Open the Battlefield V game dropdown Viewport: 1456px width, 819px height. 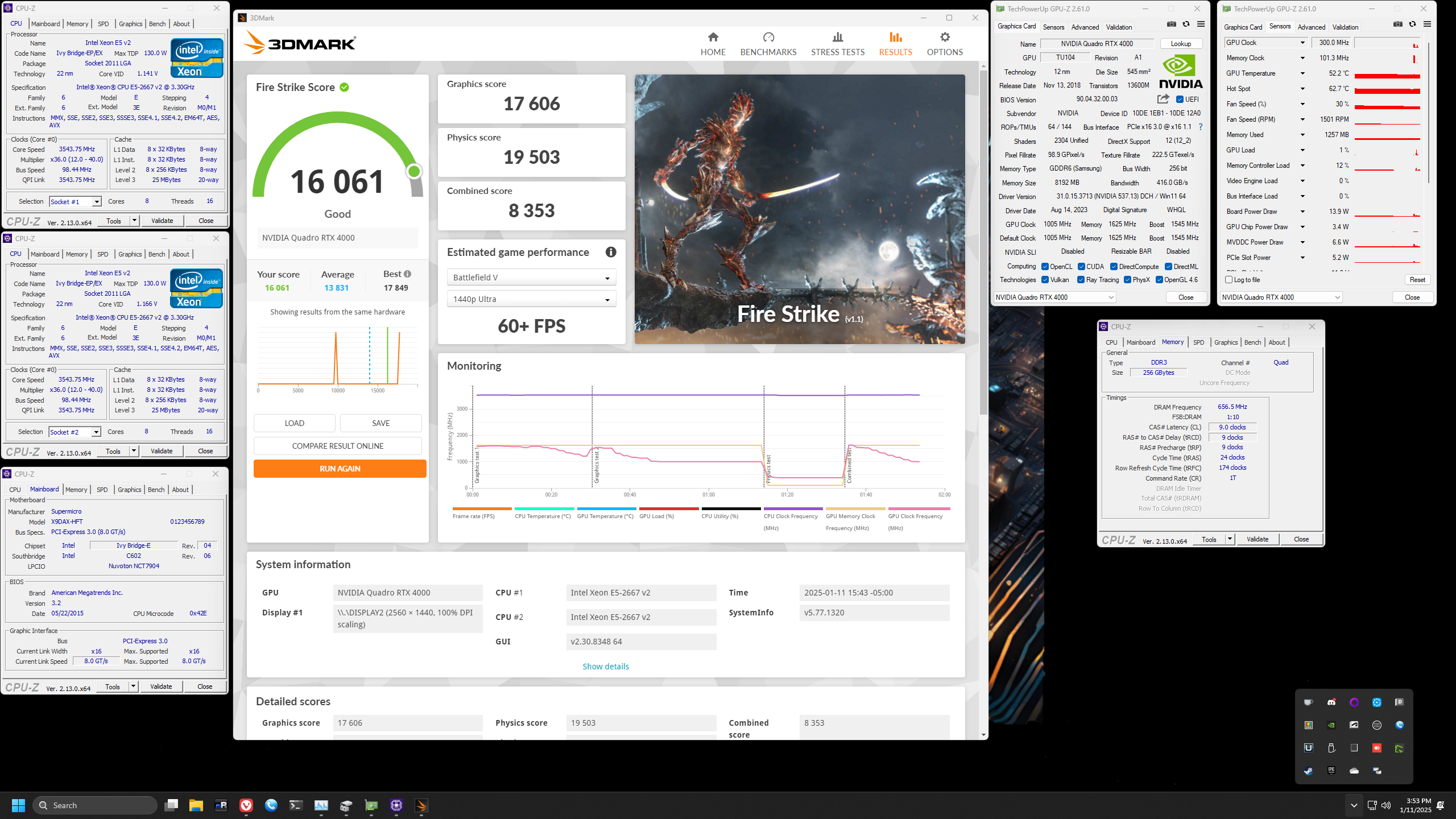coord(531,278)
